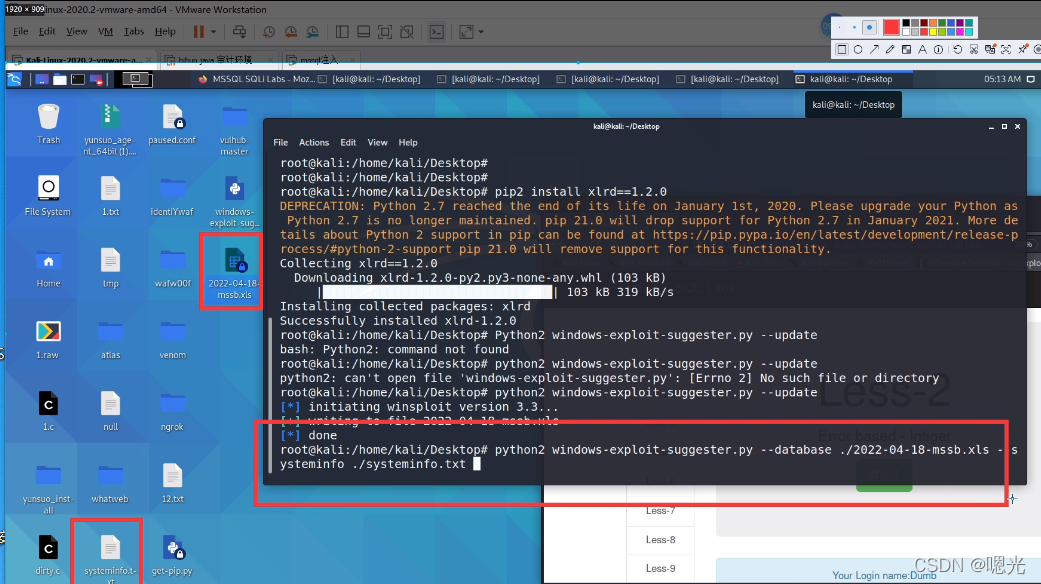This screenshot has height=584, width=1041.
Task: Toggle the VMware thumbnail bar
Action: (363, 31)
